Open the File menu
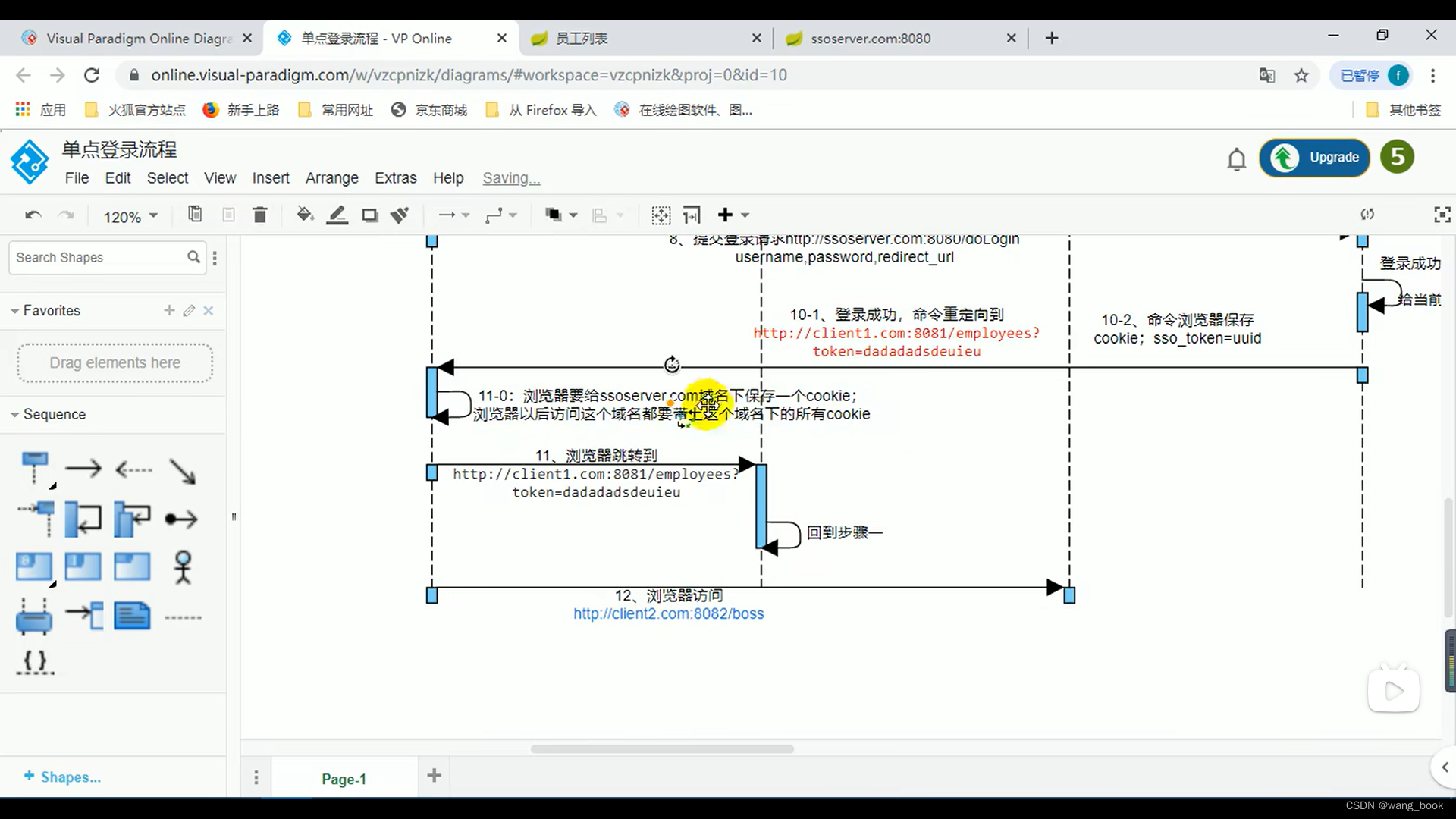1456x819 pixels. coord(77,177)
